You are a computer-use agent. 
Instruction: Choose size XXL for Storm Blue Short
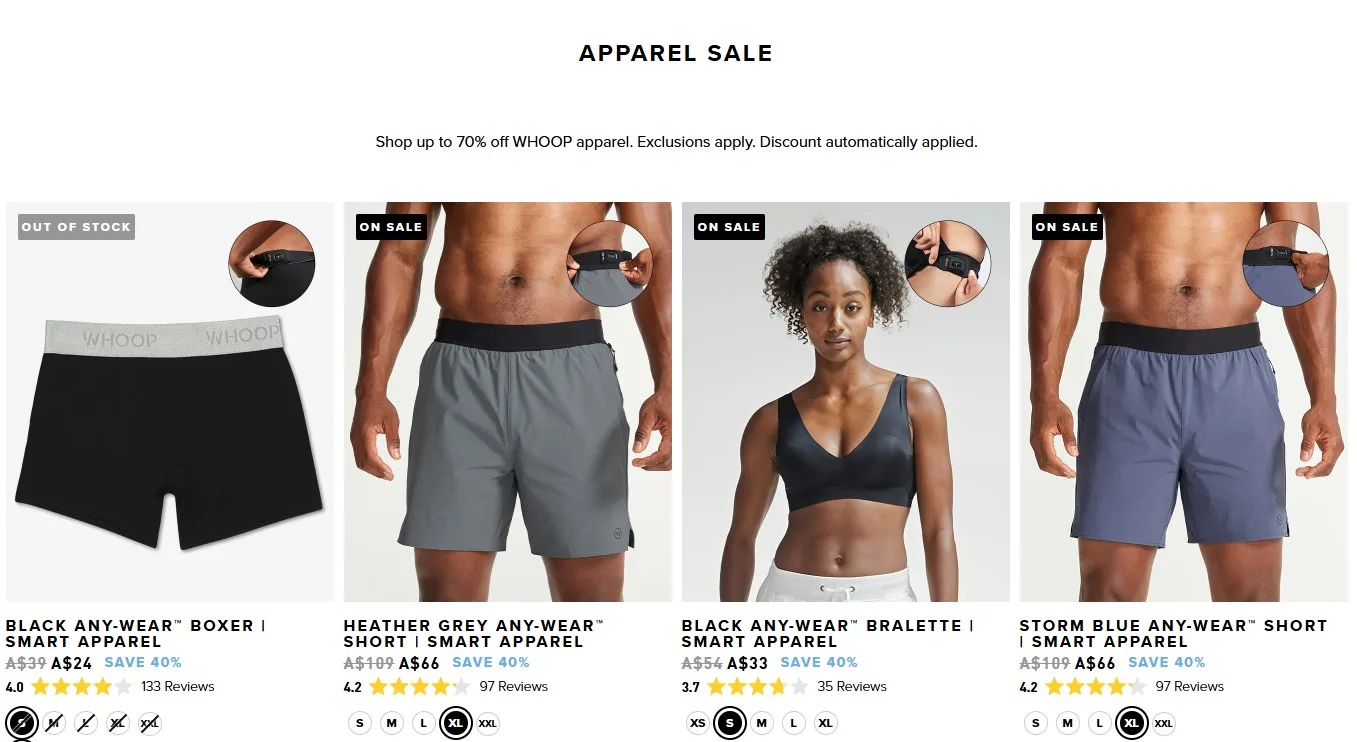1164,723
